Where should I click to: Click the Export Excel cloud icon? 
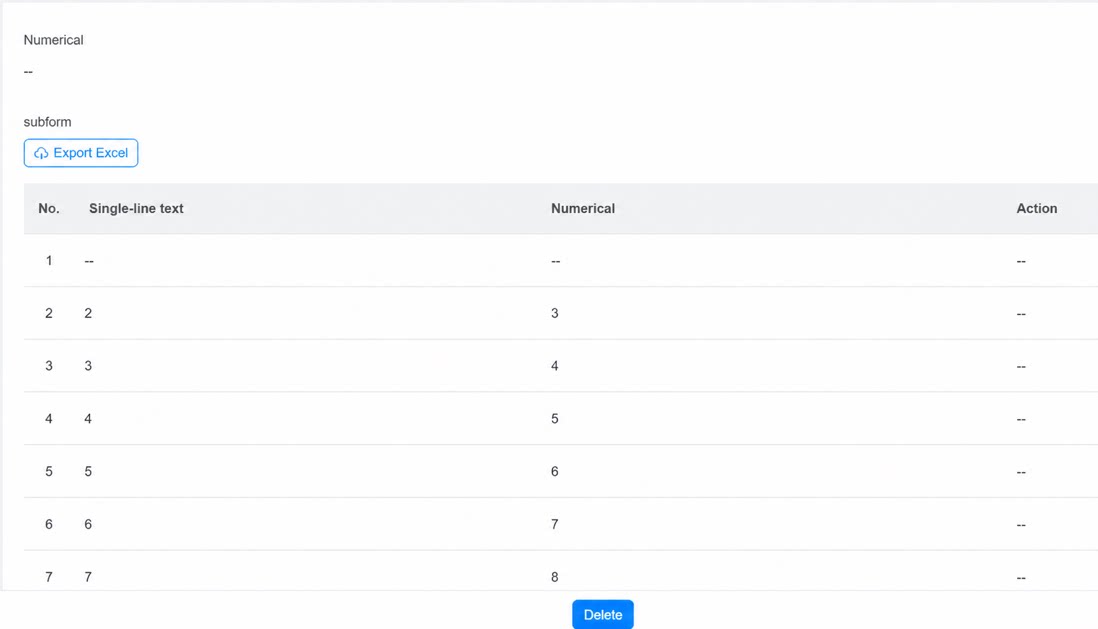pos(41,153)
